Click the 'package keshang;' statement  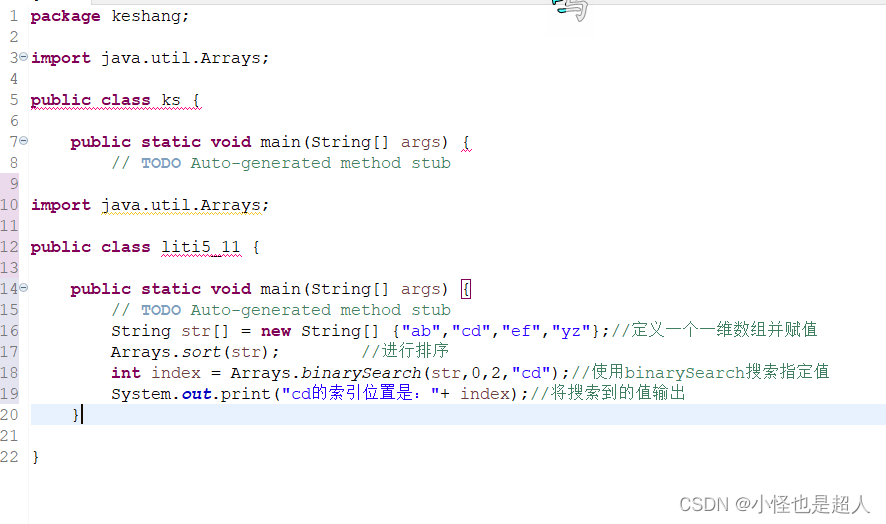[110, 16]
